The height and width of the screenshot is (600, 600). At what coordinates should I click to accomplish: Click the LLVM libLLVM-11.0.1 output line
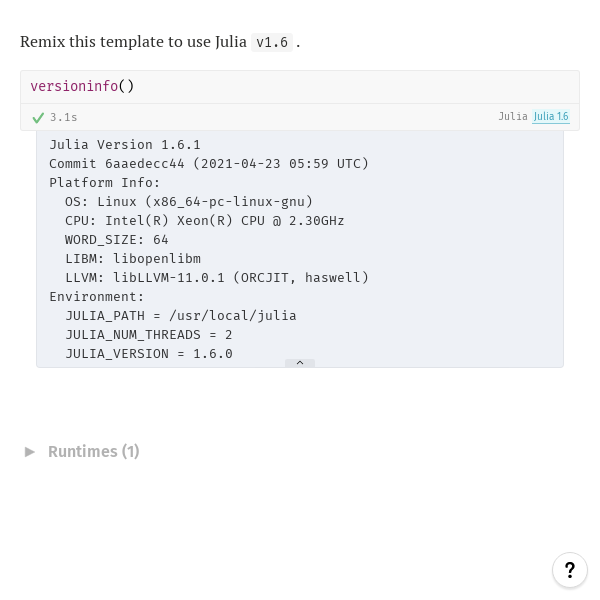point(217,277)
